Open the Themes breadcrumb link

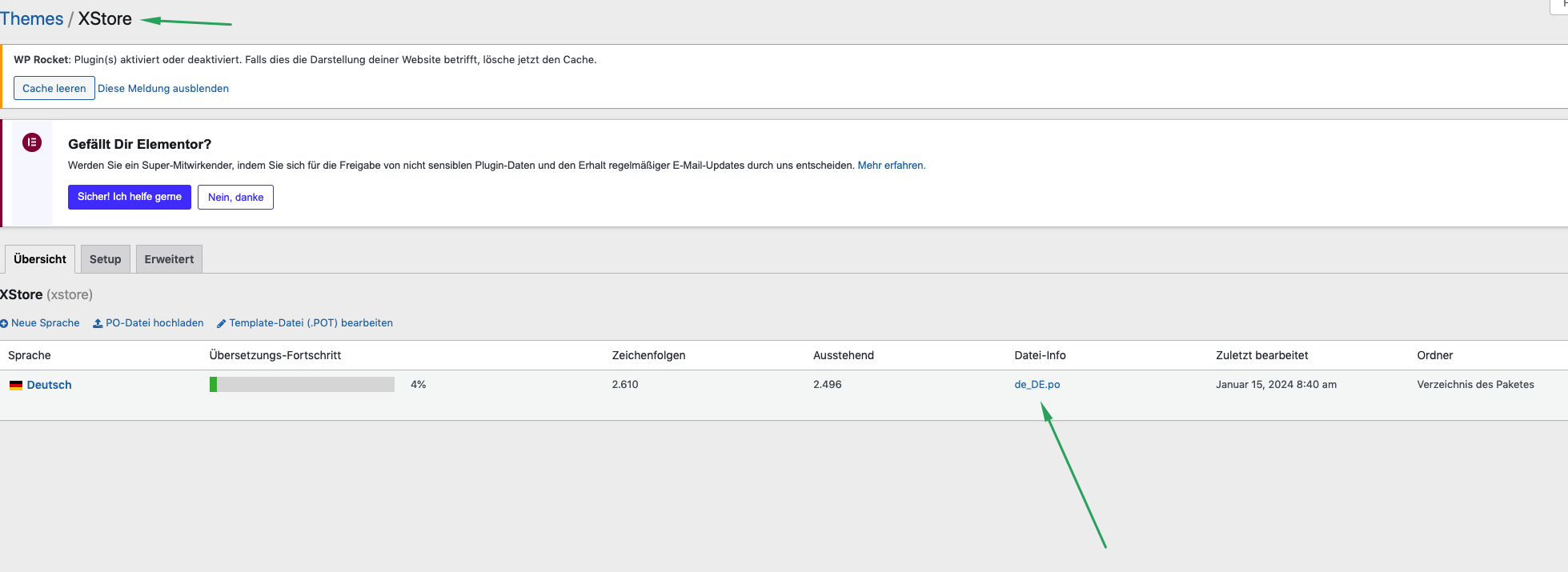pos(31,19)
